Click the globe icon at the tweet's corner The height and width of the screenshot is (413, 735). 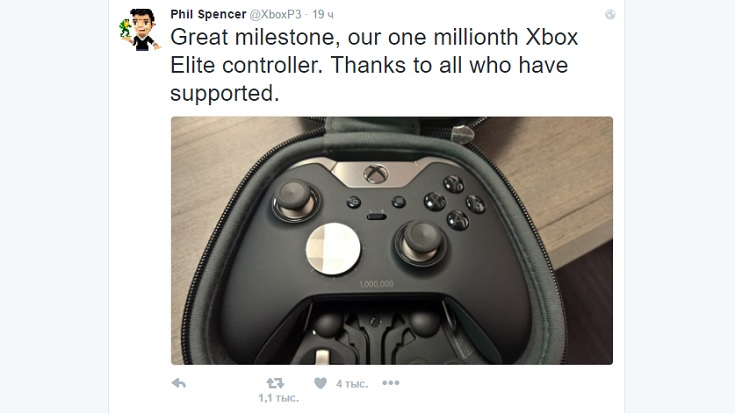[x=610, y=15]
